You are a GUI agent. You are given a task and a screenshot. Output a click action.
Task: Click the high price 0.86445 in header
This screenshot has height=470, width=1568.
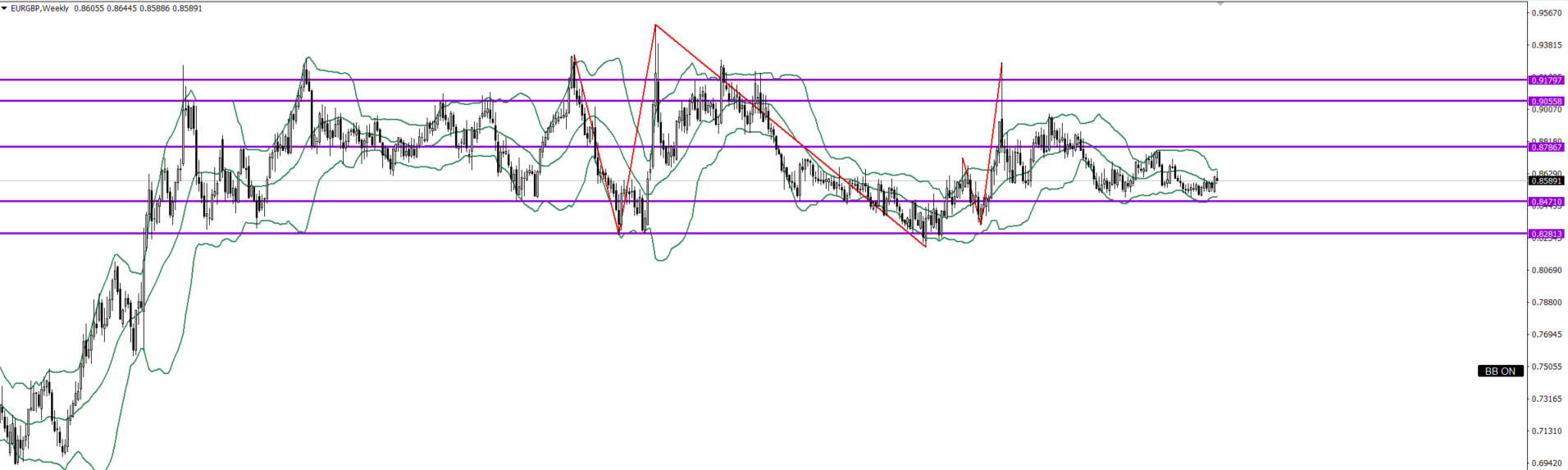pyautogui.click(x=122, y=8)
